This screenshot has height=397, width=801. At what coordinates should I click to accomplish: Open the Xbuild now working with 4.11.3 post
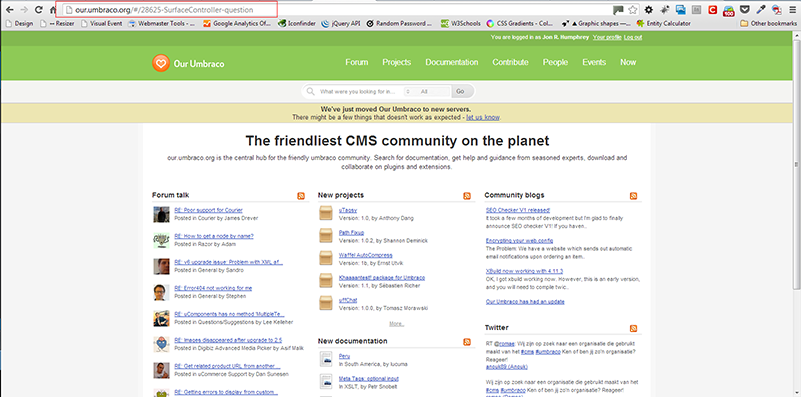[x=524, y=271]
